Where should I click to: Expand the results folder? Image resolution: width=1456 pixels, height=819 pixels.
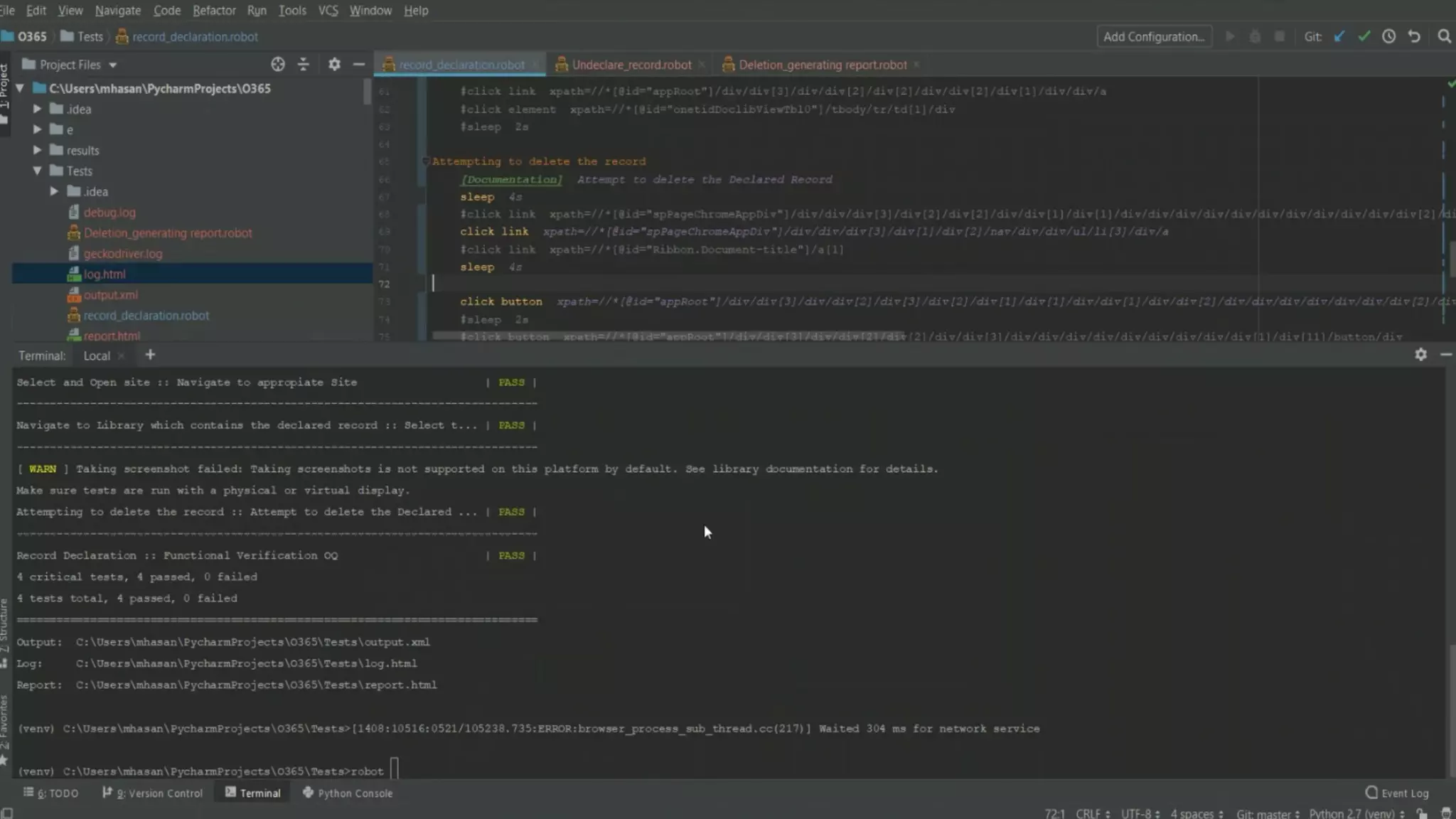coord(37,150)
